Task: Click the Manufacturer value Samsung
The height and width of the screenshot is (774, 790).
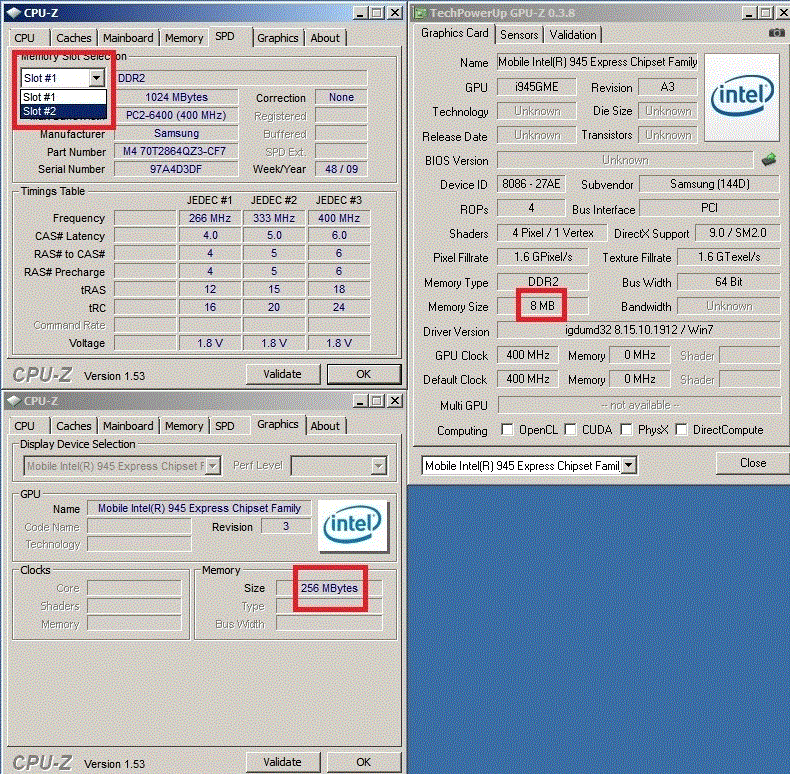Action: [x=176, y=134]
